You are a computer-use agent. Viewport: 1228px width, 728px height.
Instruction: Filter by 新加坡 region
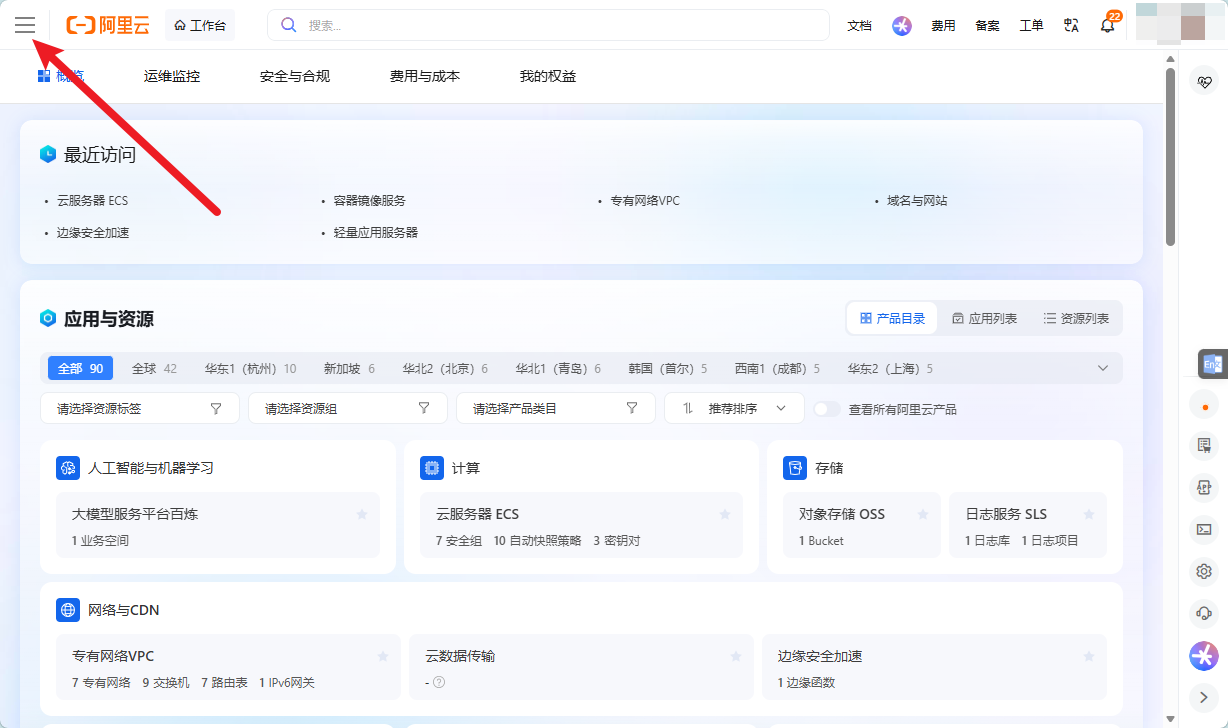coord(349,369)
